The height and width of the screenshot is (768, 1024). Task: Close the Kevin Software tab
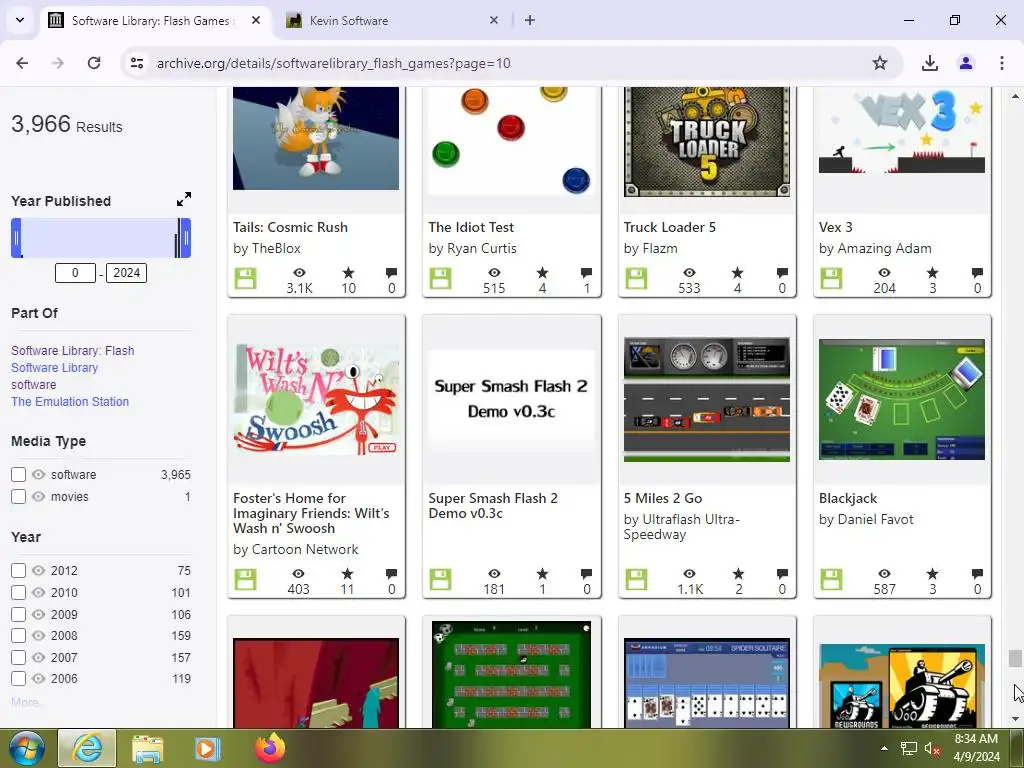[x=494, y=20]
